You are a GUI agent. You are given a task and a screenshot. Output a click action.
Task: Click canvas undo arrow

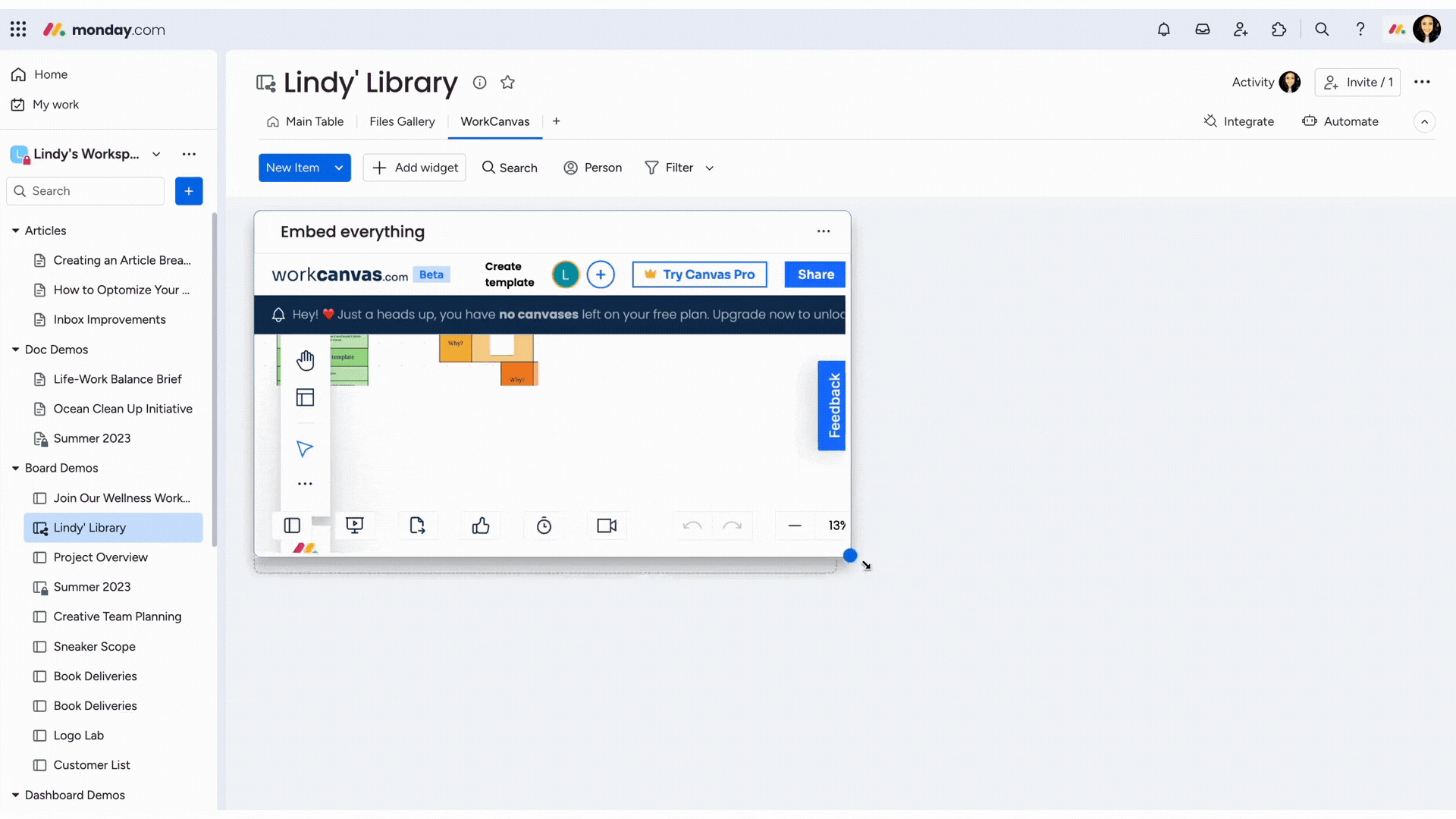(692, 526)
